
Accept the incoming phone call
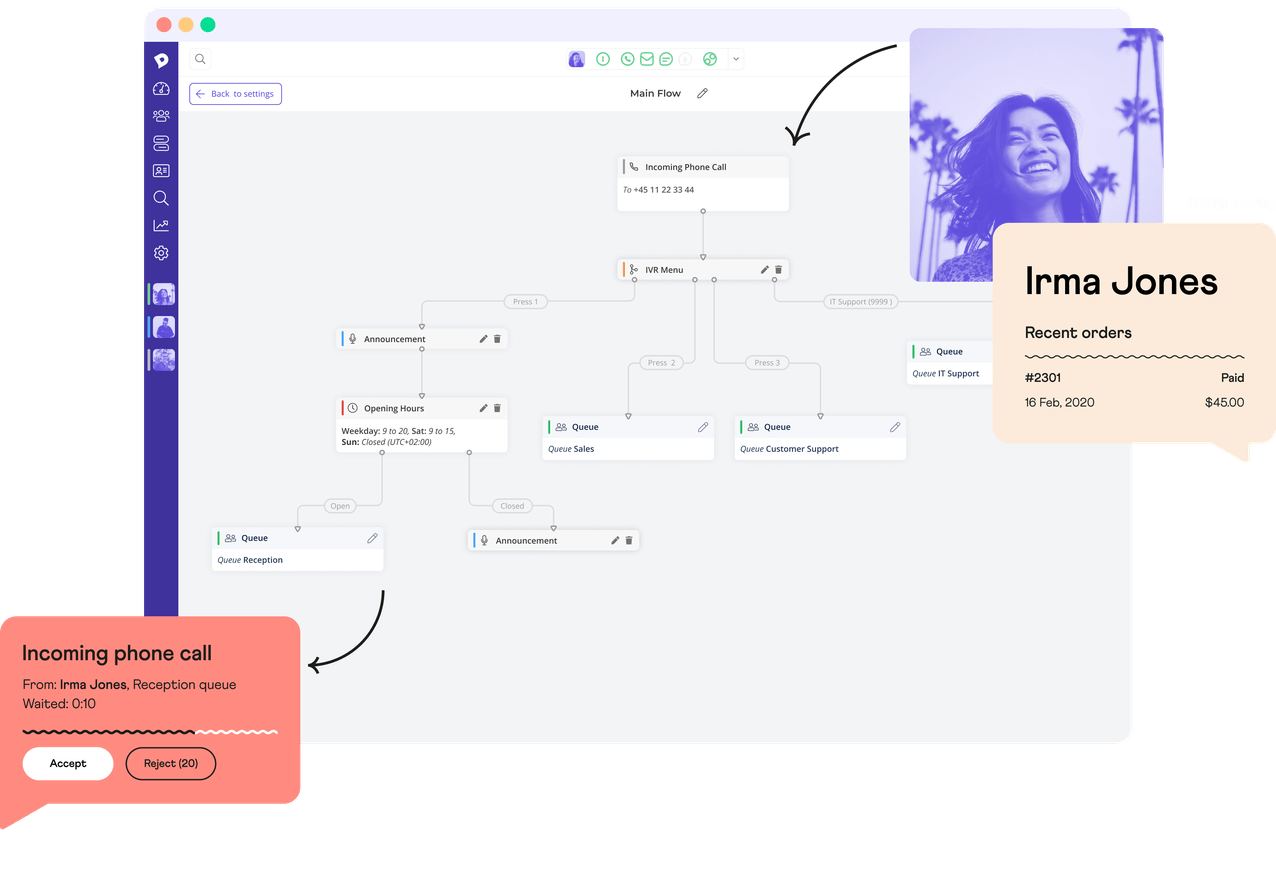(68, 763)
